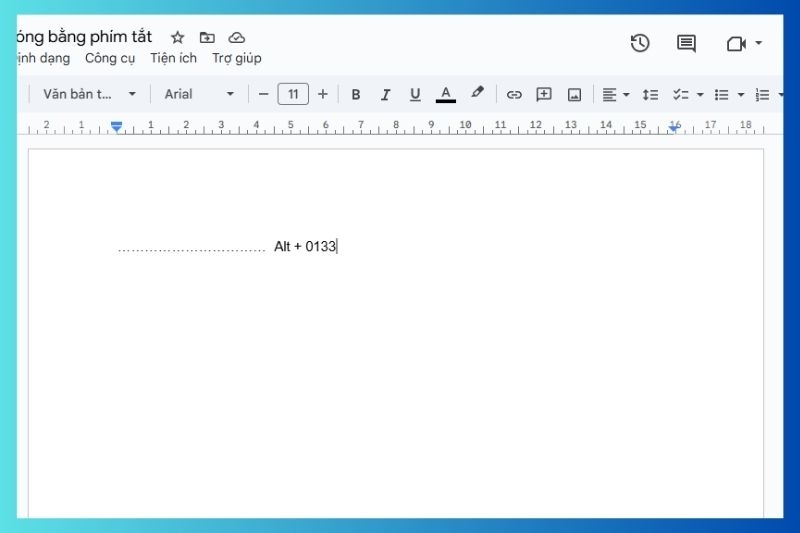
Task: Click the right indent marker on ruler
Action: point(674,128)
